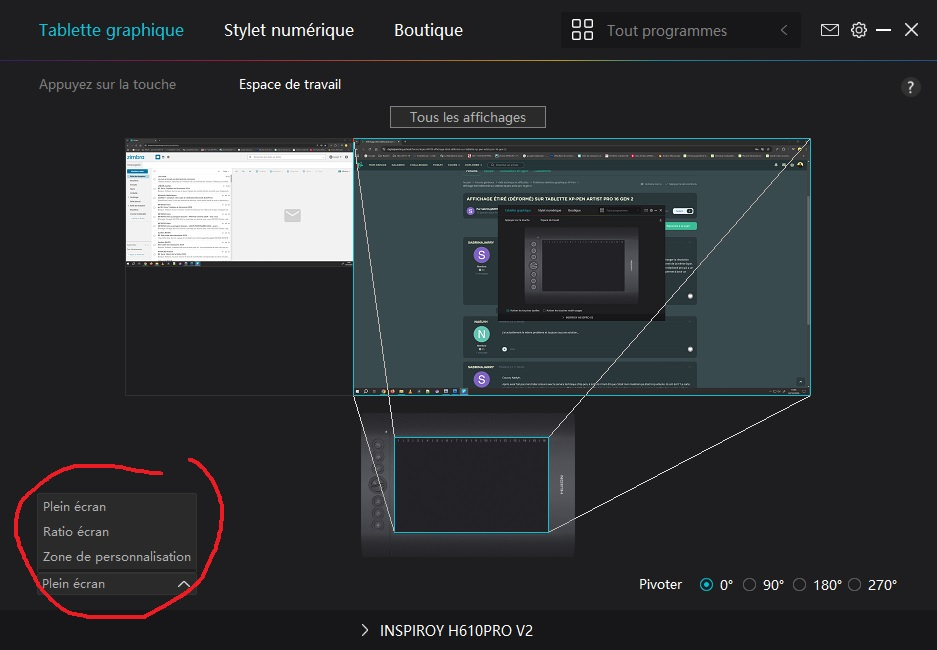Click the program grid icon
Viewport: 937px width, 650px height.
click(x=582, y=30)
